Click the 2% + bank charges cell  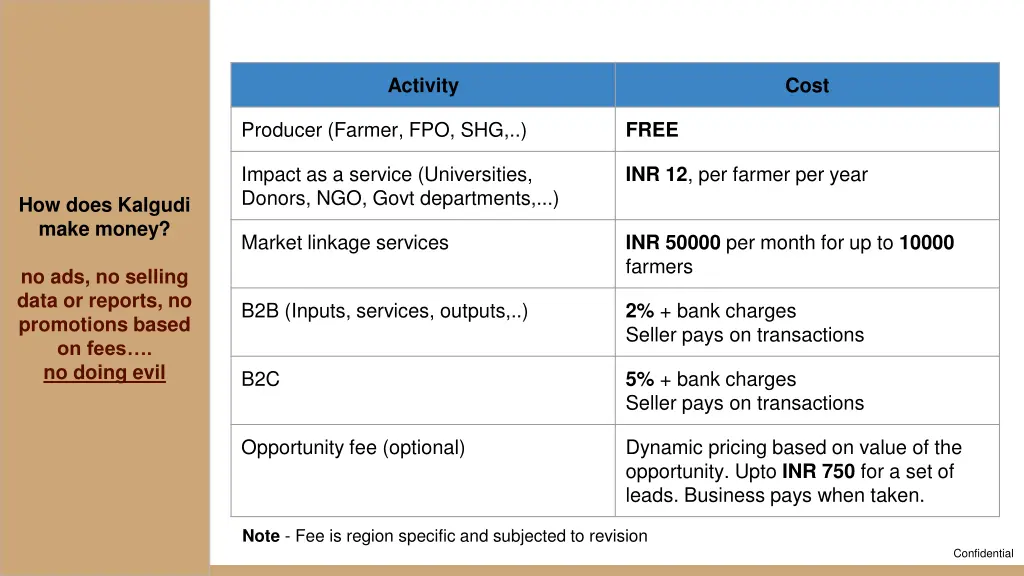click(807, 323)
